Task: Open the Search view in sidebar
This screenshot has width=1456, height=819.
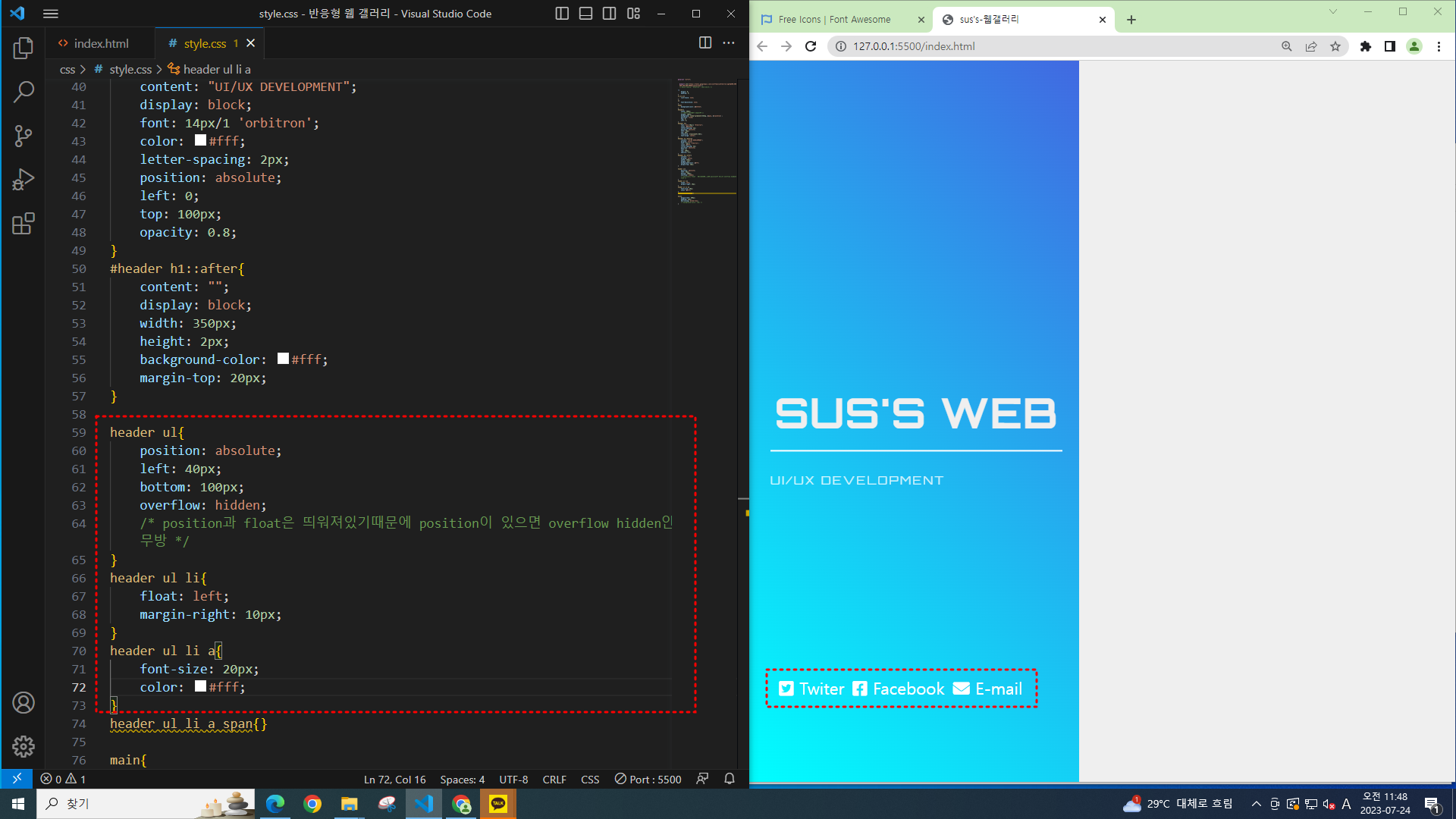Action: click(24, 93)
